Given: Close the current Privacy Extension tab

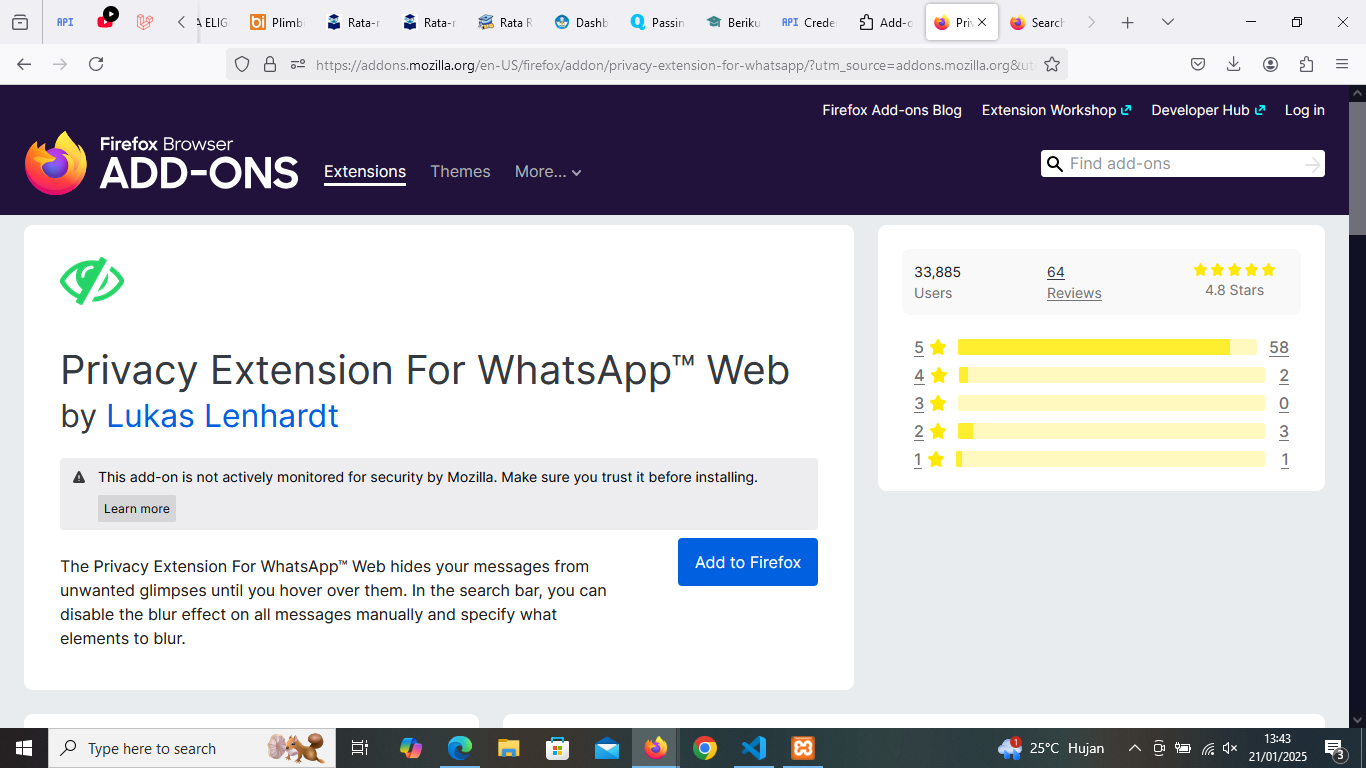Looking at the screenshot, I should [982, 22].
